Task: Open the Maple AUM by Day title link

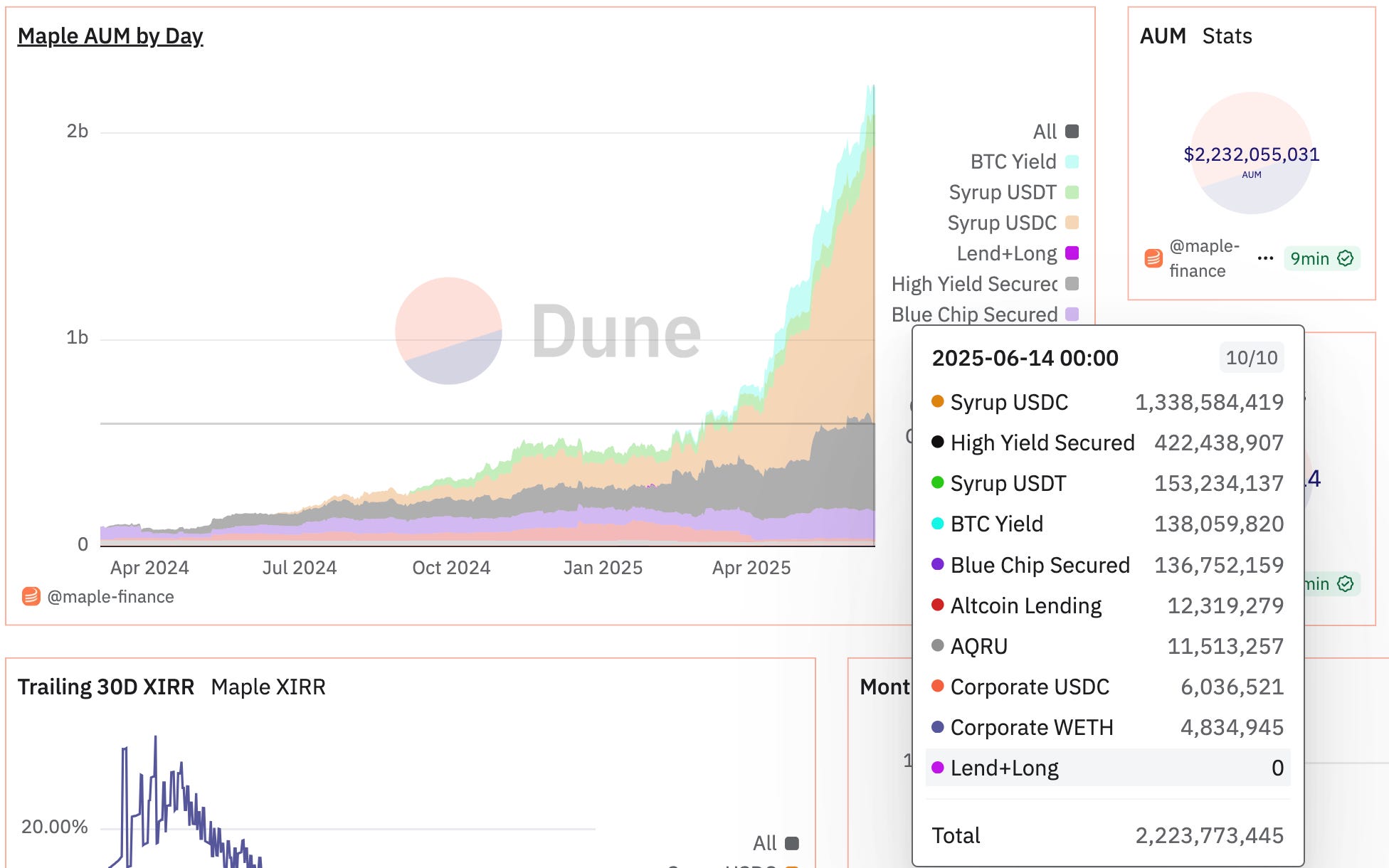Action: (x=110, y=36)
